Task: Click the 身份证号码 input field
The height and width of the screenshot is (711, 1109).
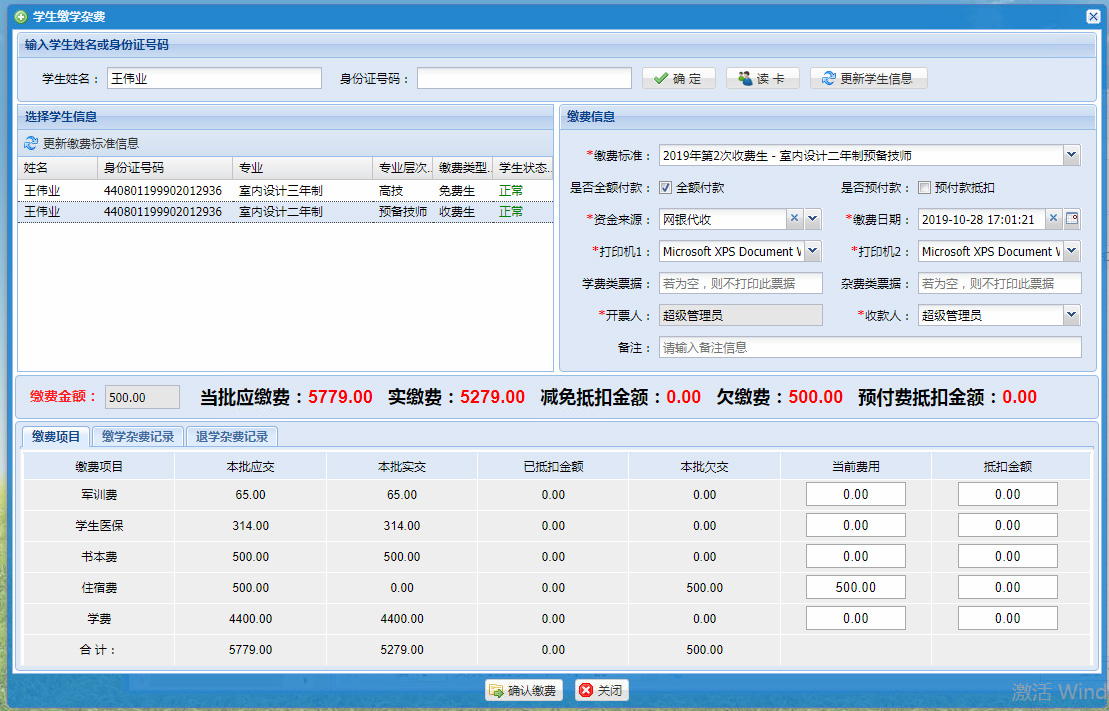Action: (x=524, y=78)
